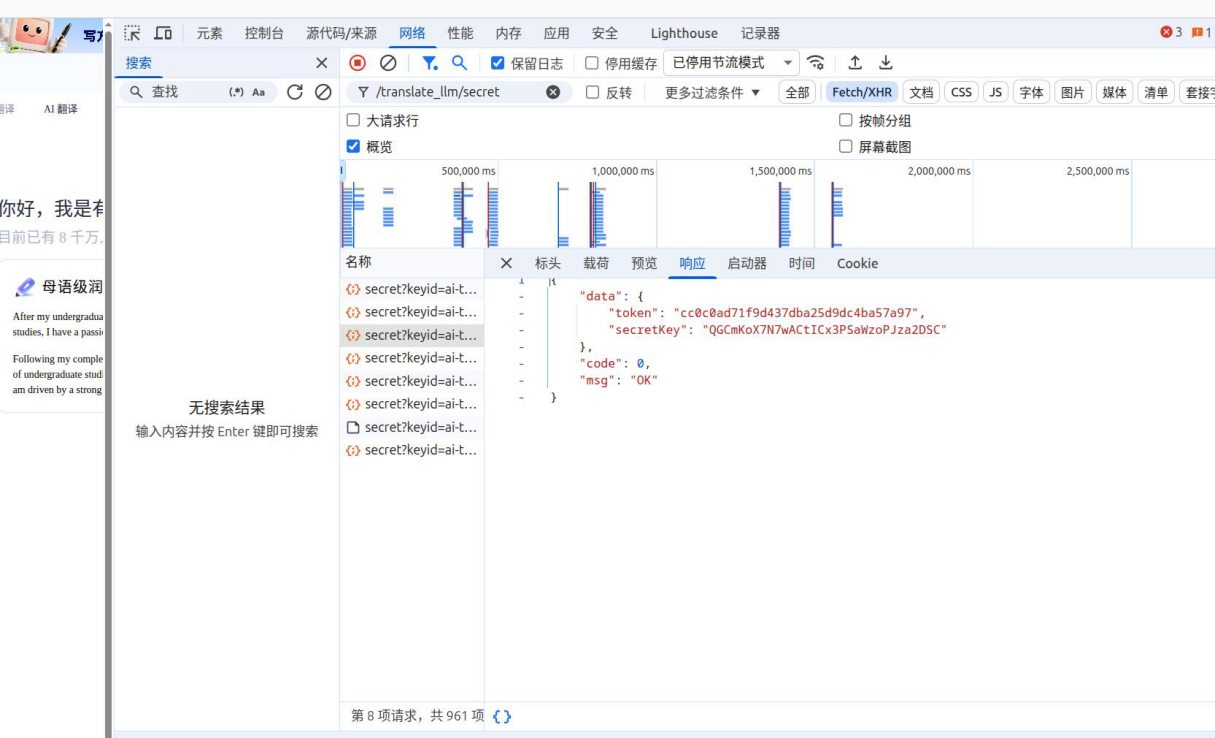
Task: Toggle regular expression search option
Action: (x=236, y=92)
